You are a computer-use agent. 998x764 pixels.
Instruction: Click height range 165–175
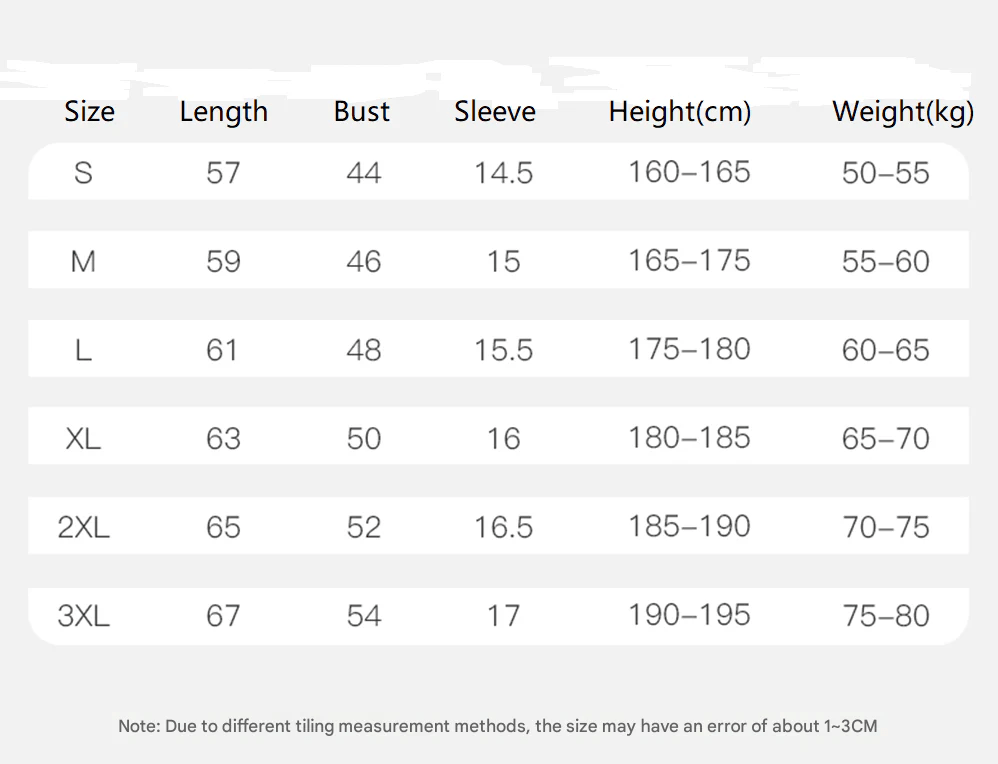(x=689, y=260)
